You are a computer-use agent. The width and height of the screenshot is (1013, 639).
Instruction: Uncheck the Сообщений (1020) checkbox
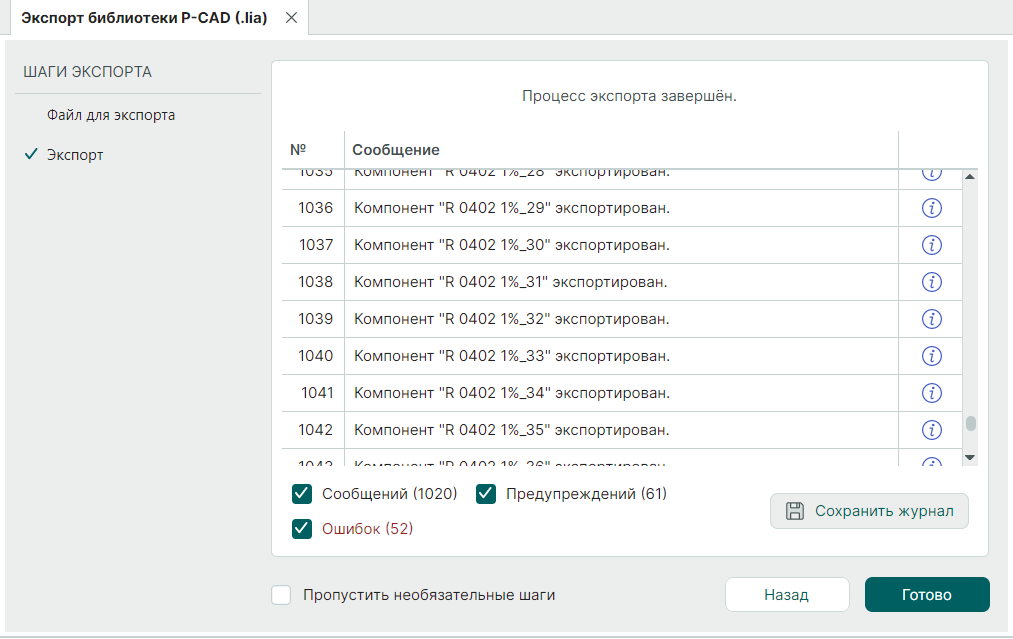tap(302, 494)
